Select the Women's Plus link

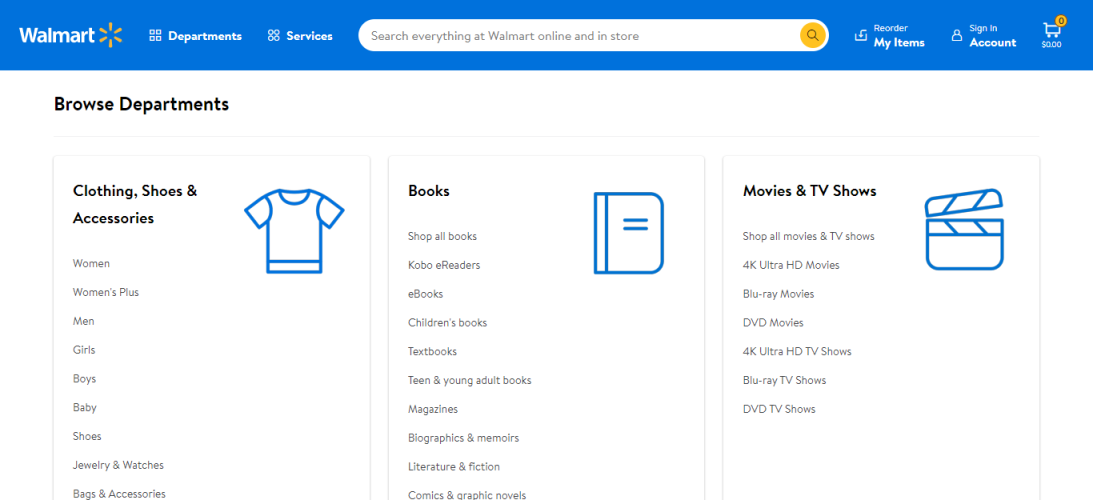[106, 292]
